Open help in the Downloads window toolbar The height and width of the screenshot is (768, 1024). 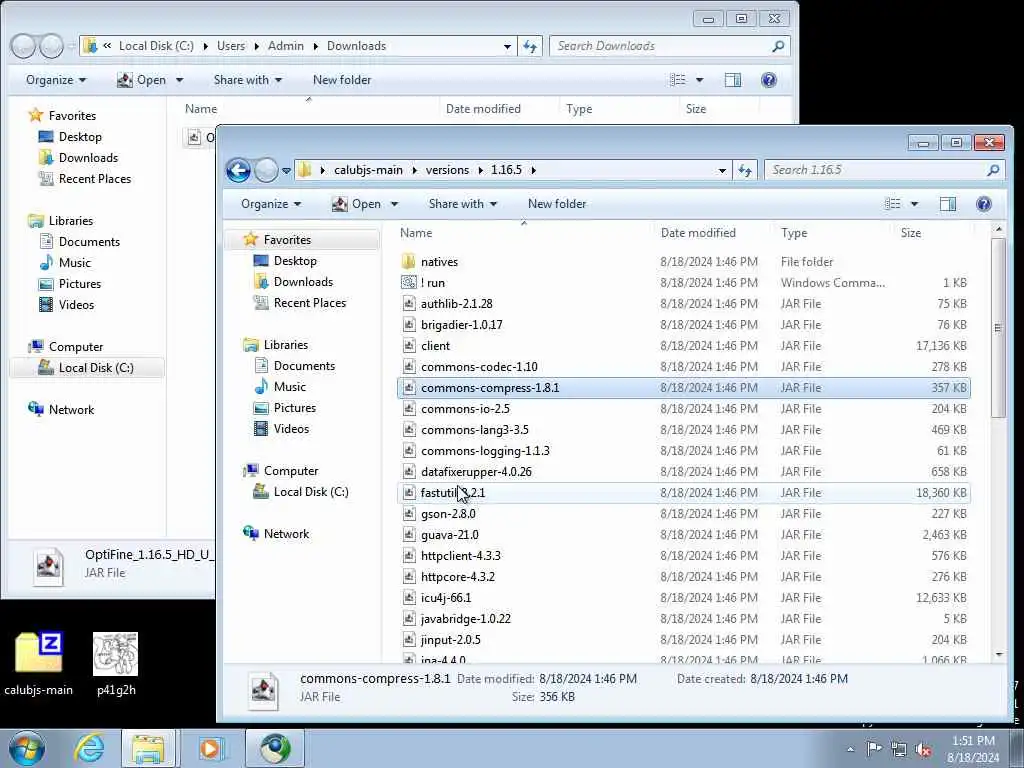point(769,80)
